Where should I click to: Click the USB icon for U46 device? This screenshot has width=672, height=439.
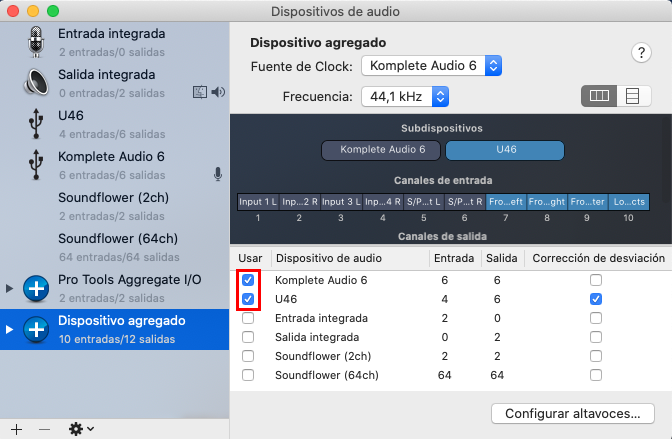(x=36, y=123)
